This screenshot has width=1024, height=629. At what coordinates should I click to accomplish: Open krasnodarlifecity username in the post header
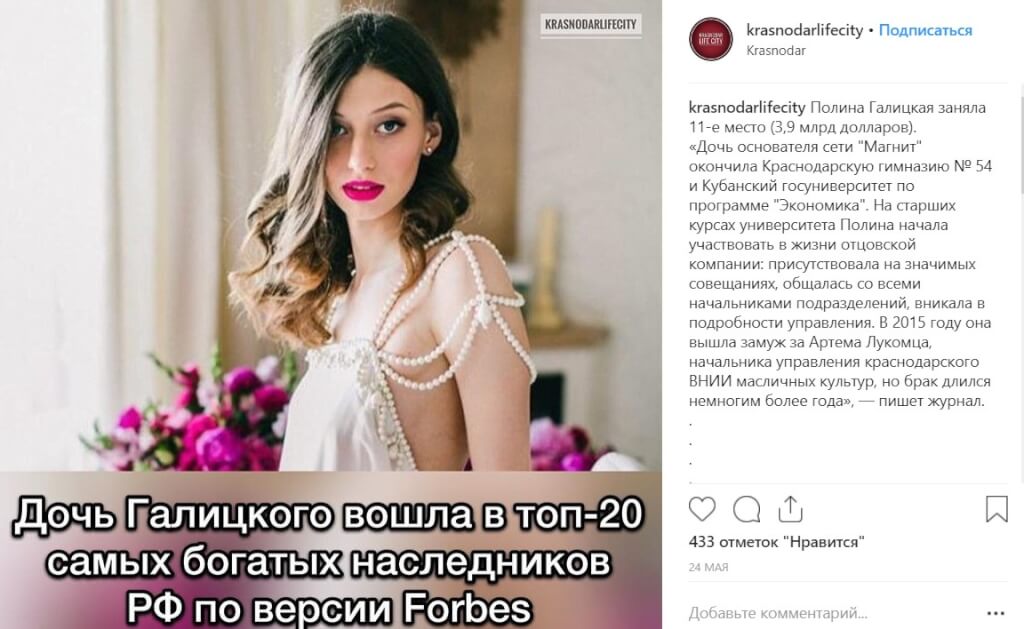(x=805, y=30)
